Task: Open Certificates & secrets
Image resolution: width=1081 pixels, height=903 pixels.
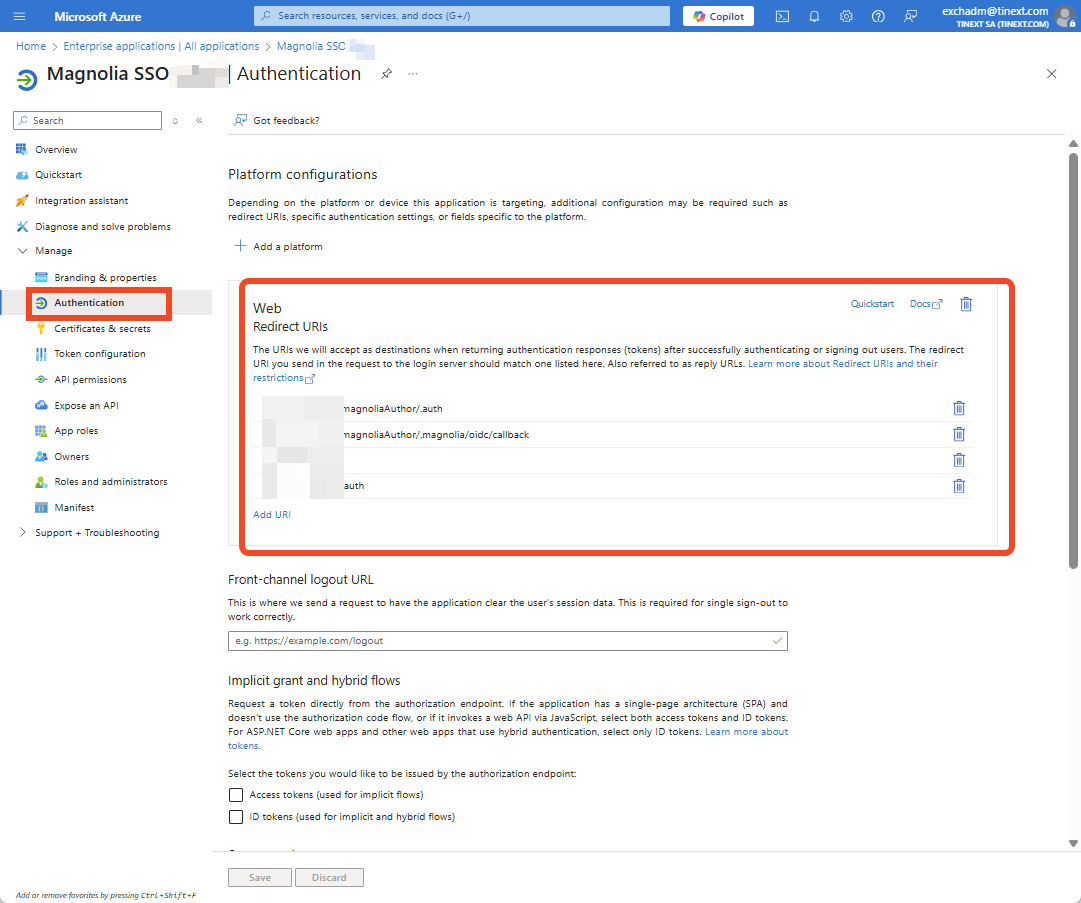Action: [x=102, y=329]
